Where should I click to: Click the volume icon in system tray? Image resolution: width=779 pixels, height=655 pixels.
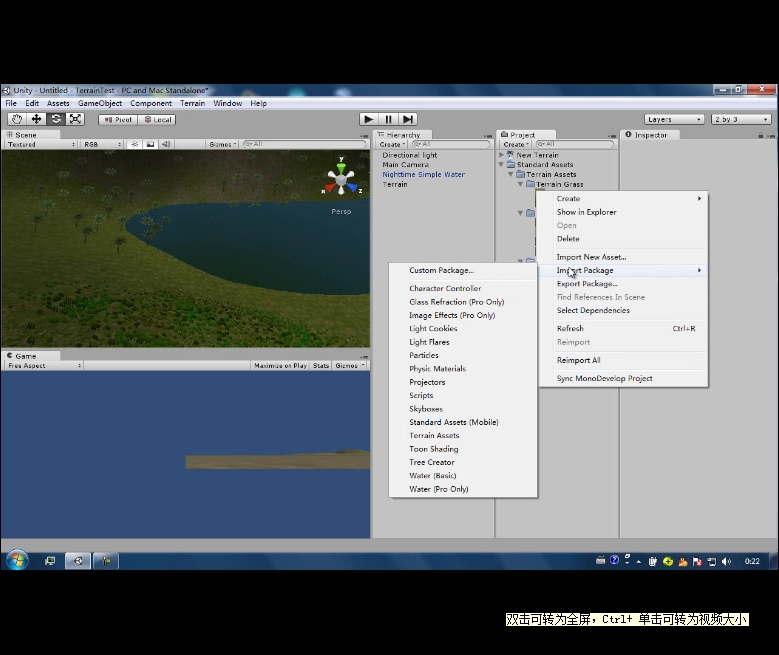[x=726, y=561]
